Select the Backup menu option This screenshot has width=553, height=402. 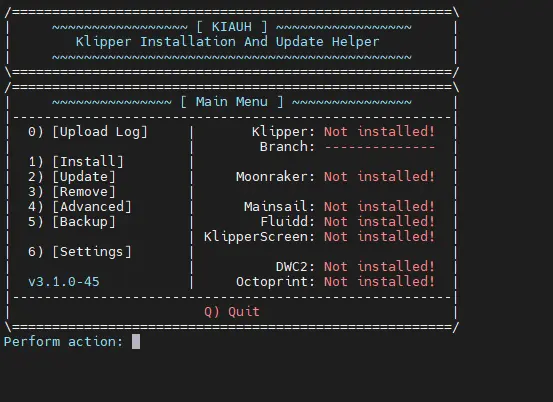[72, 222]
